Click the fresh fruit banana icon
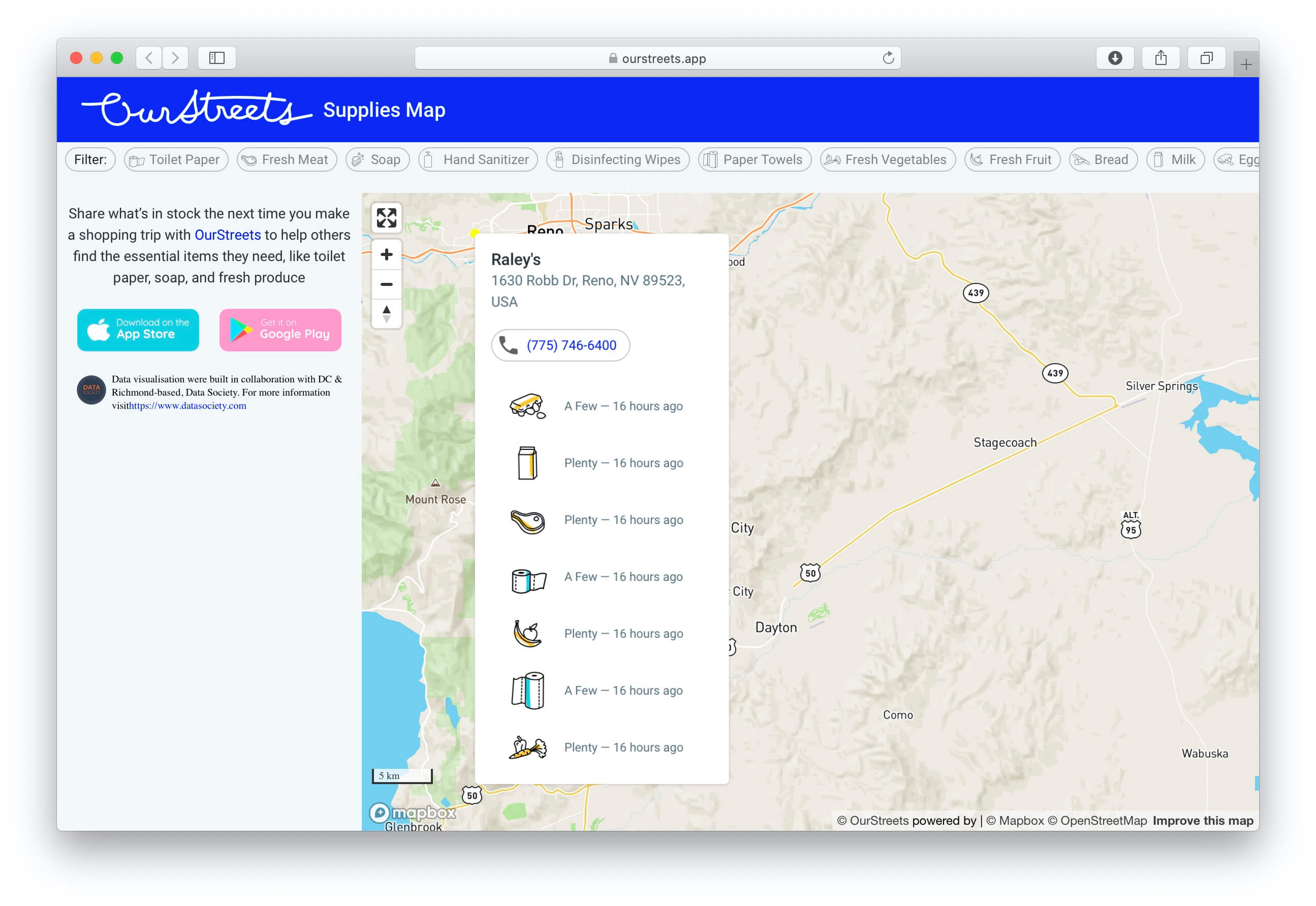Image resolution: width=1316 pixels, height=906 pixels. 527,633
